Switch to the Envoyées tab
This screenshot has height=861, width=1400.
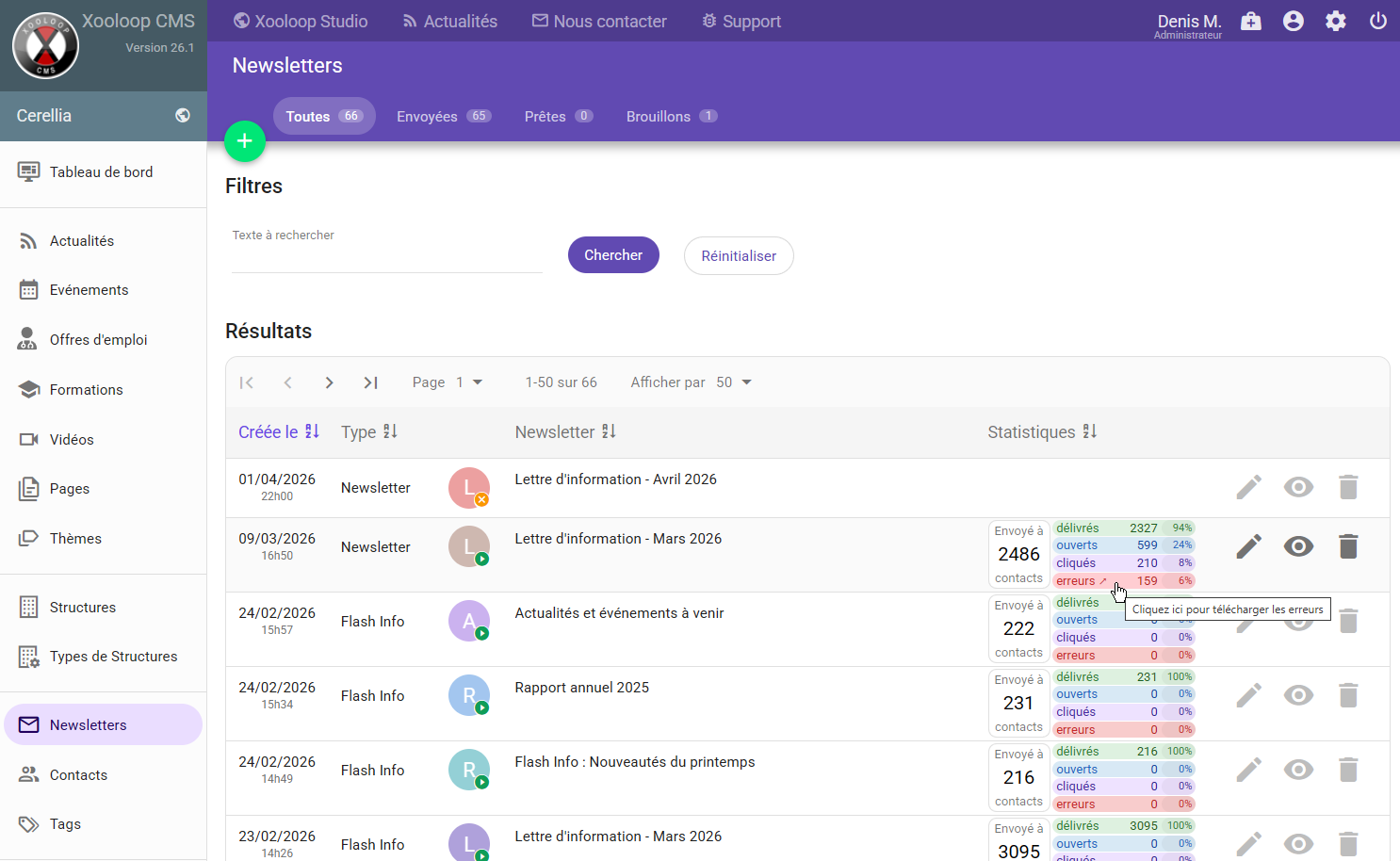click(443, 117)
